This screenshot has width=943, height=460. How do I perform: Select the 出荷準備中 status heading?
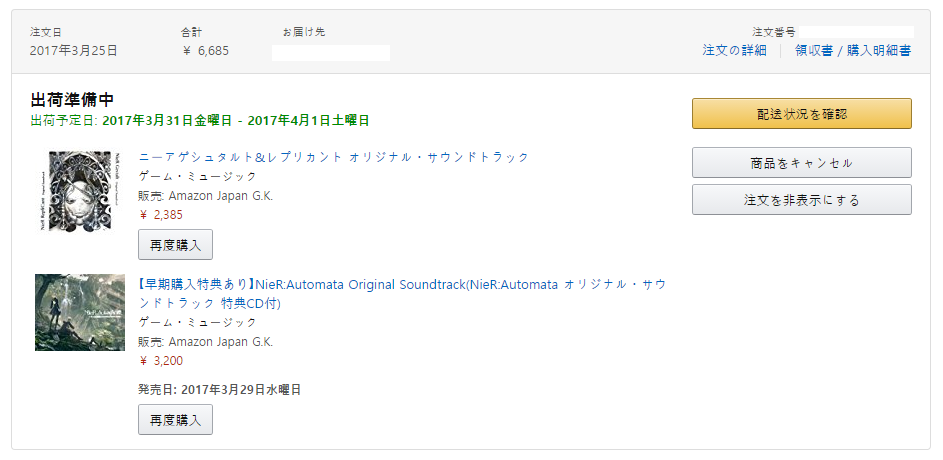(x=72, y=99)
